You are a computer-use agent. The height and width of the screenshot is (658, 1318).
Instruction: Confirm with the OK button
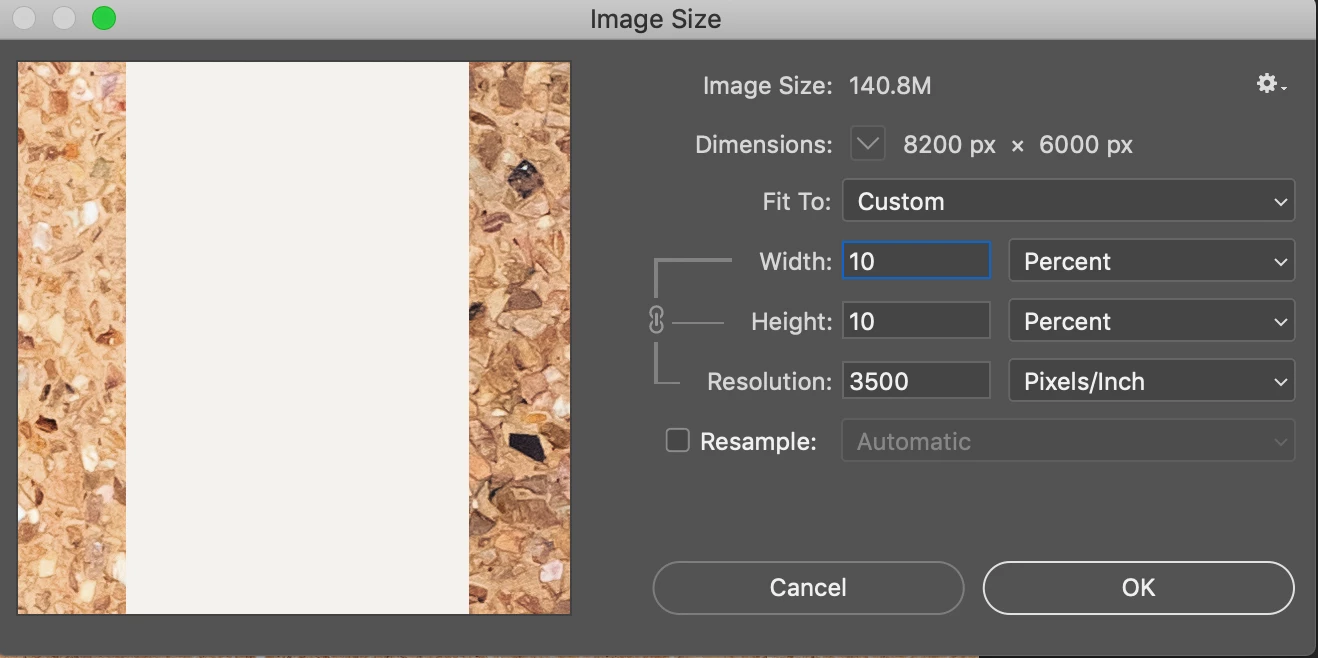[1138, 588]
